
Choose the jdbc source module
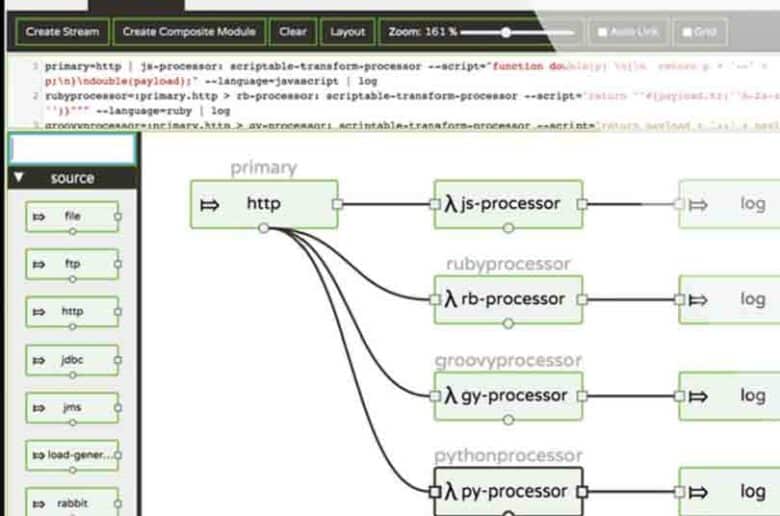tap(72, 360)
